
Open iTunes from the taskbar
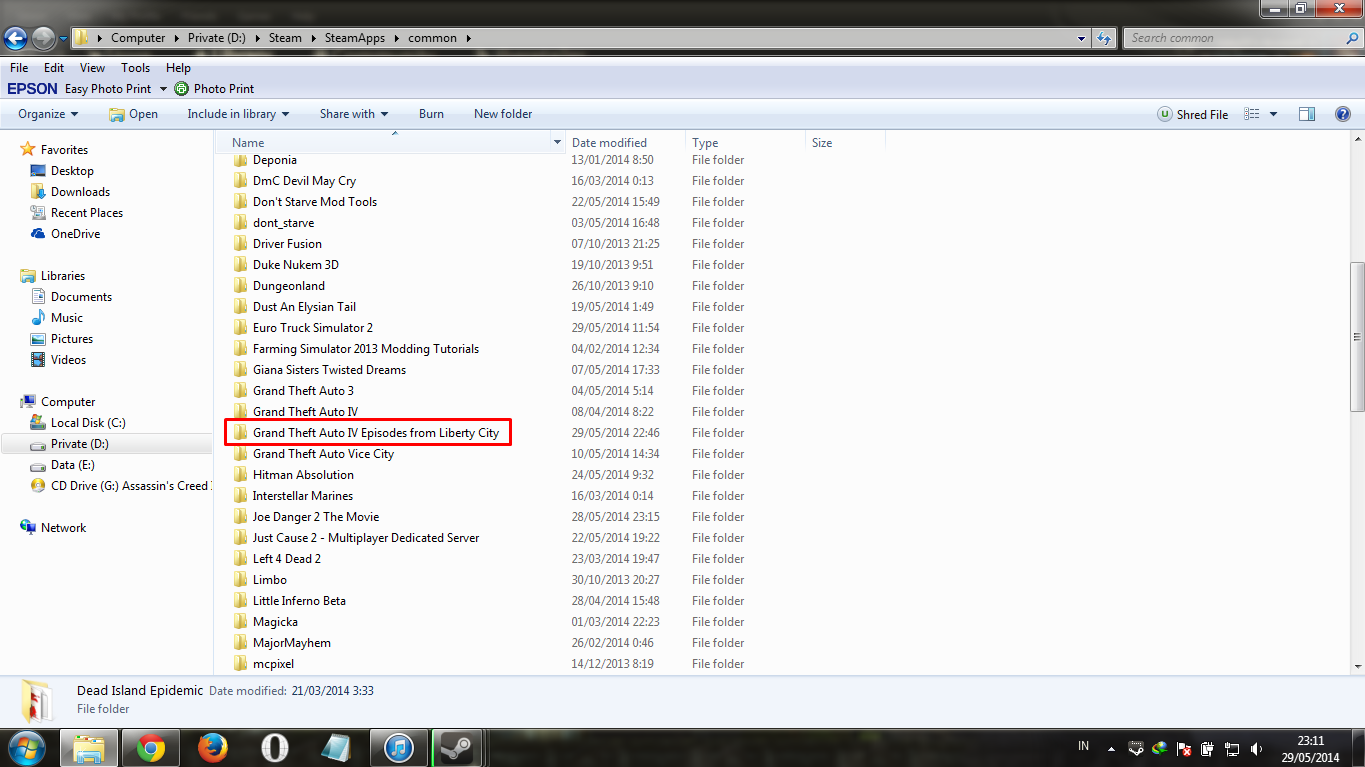(x=398, y=748)
